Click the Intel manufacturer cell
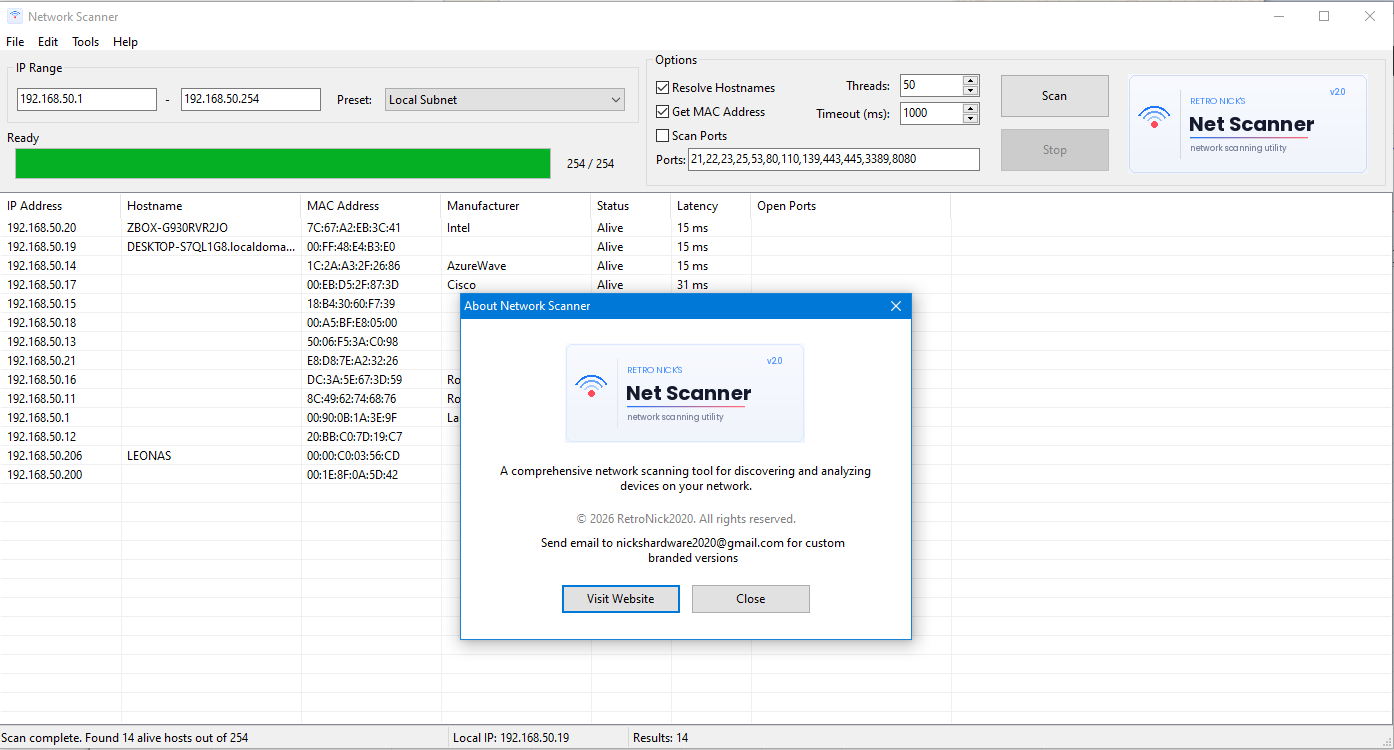The image size is (1394, 750). tap(458, 228)
